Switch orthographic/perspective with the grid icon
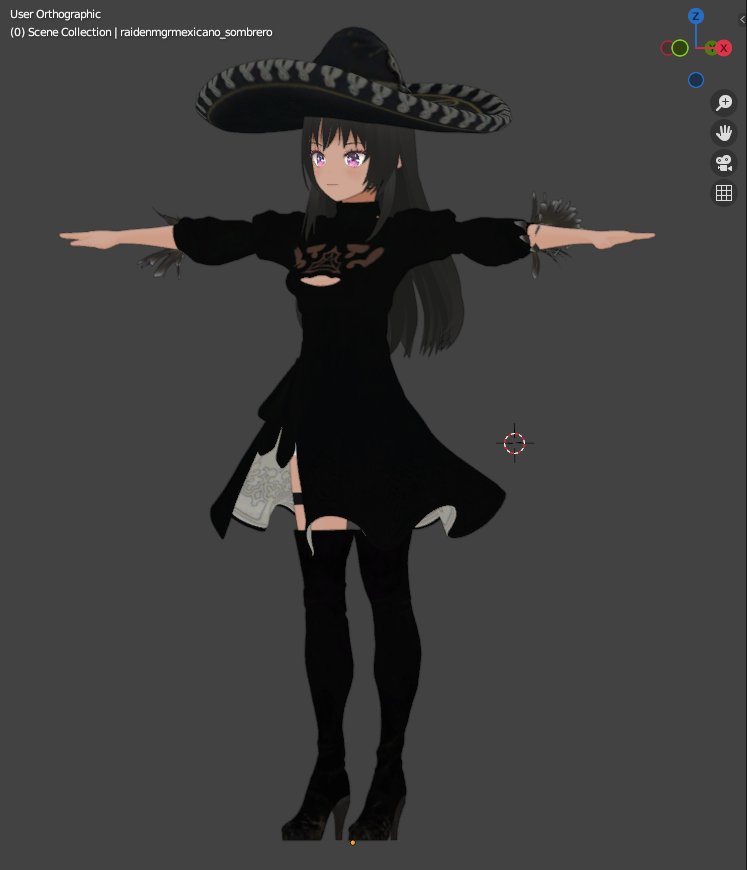The image size is (747, 870). (x=724, y=193)
